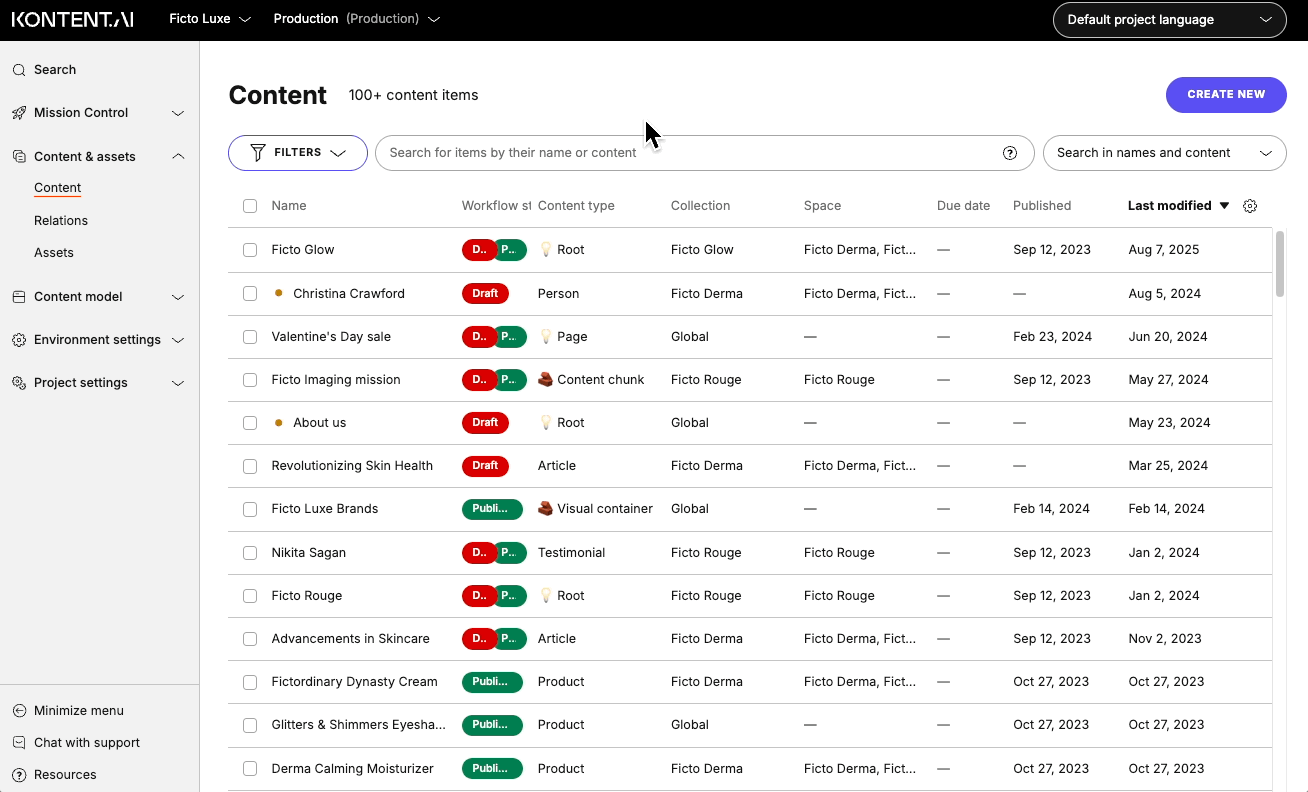The width and height of the screenshot is (1308, 792).
Task: Click the CREATE NEW button
Action: [1226, 94]
